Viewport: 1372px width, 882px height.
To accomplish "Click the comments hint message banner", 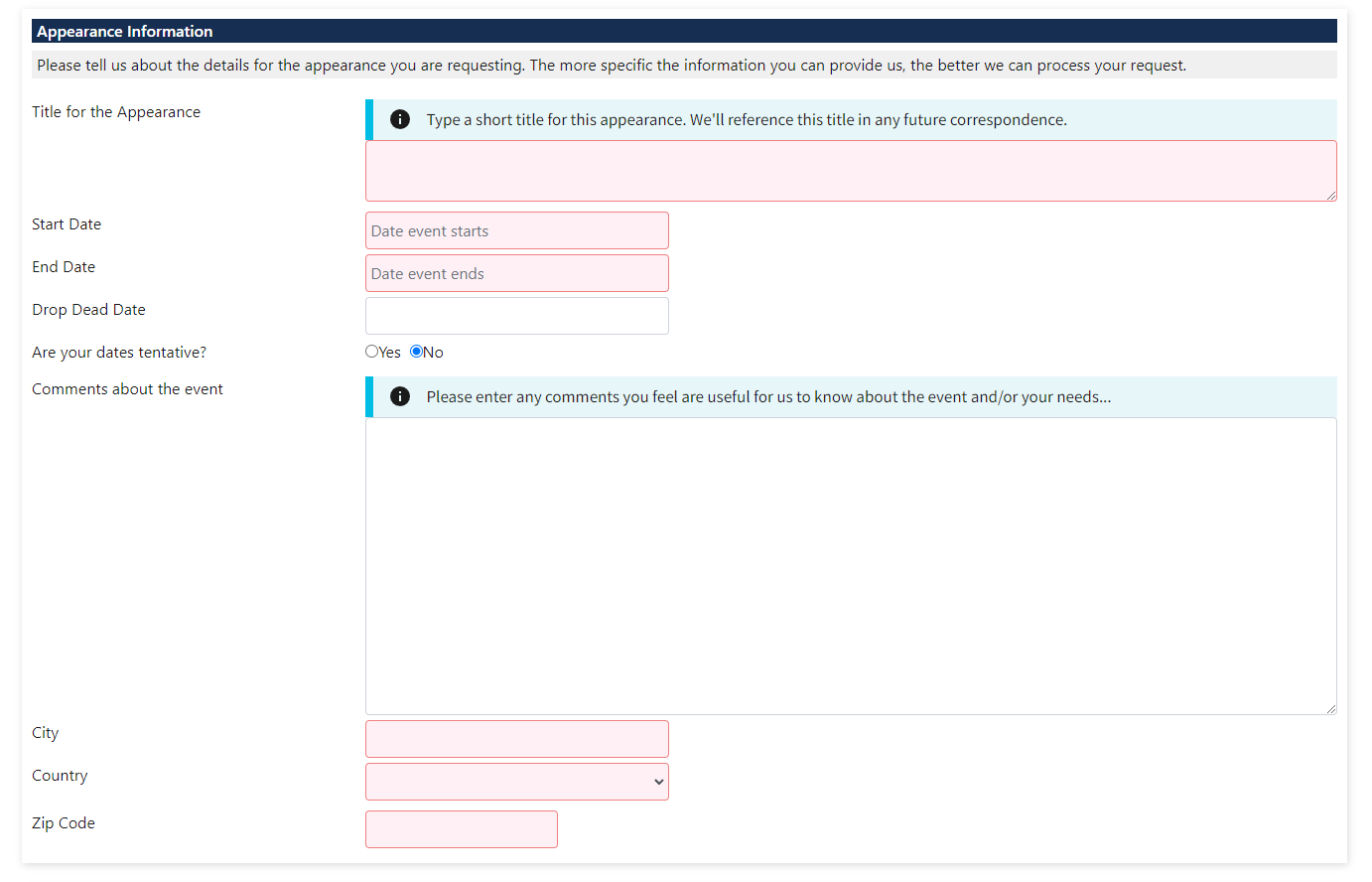I will (x=768, y=397).
